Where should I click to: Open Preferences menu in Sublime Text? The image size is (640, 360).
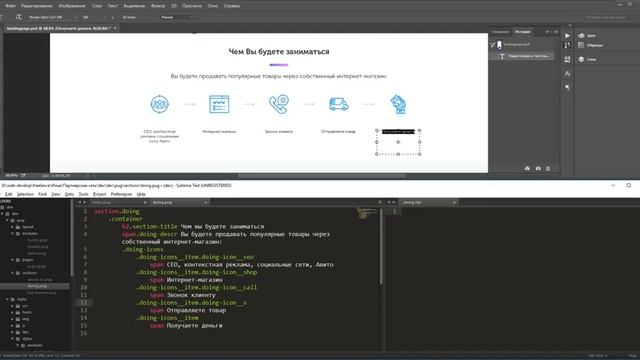point(121,194)
